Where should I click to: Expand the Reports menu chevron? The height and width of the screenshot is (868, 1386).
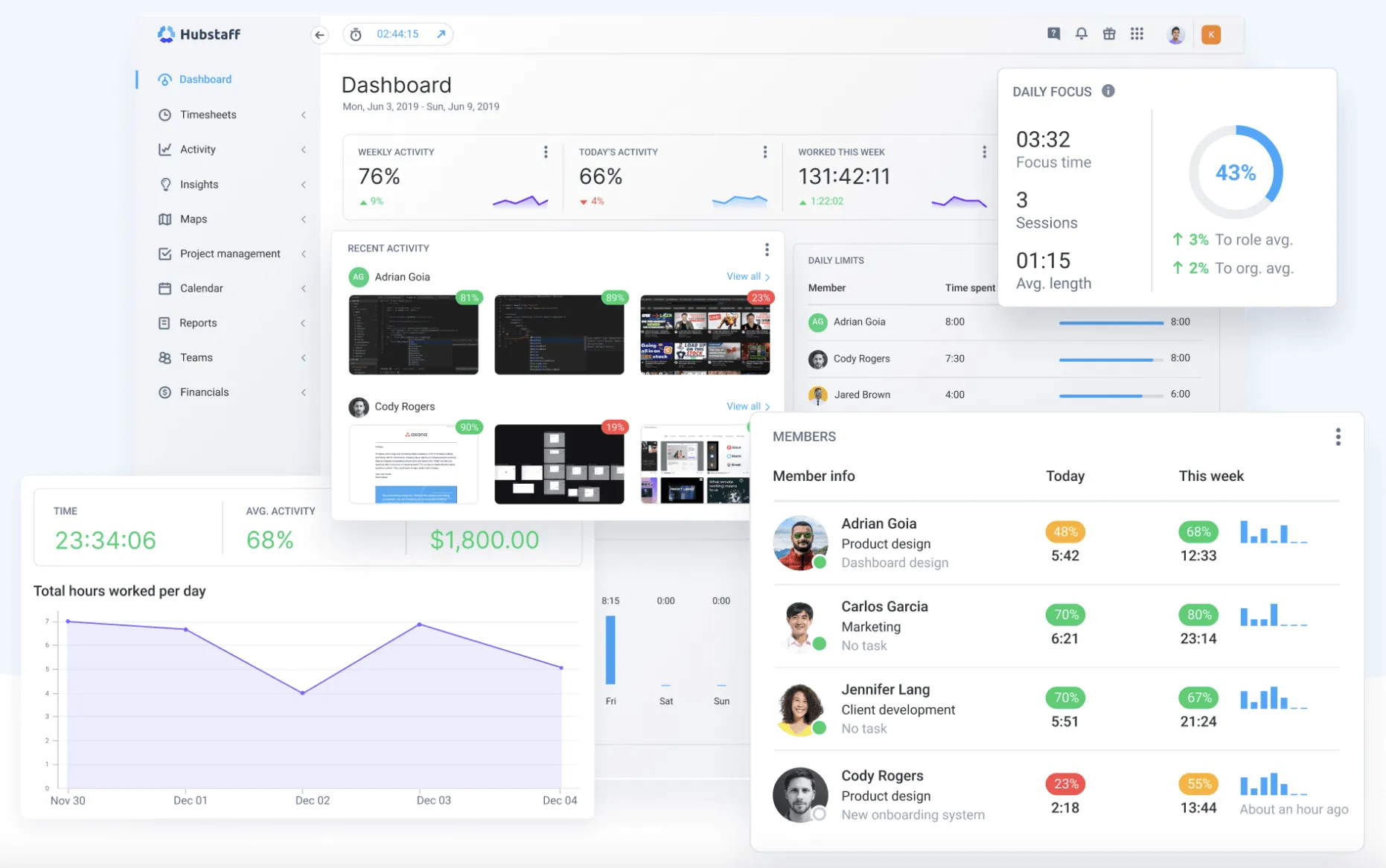[x=304, y=323]
